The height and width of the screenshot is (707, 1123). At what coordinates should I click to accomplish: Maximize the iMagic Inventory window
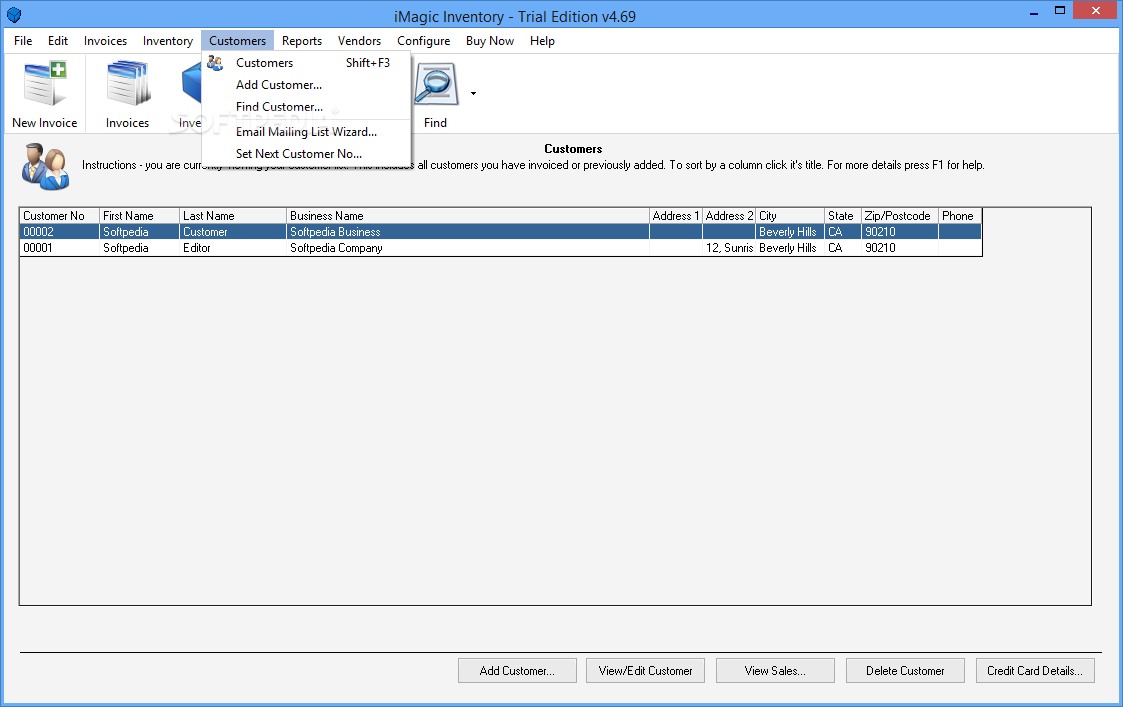[1060, 11]
